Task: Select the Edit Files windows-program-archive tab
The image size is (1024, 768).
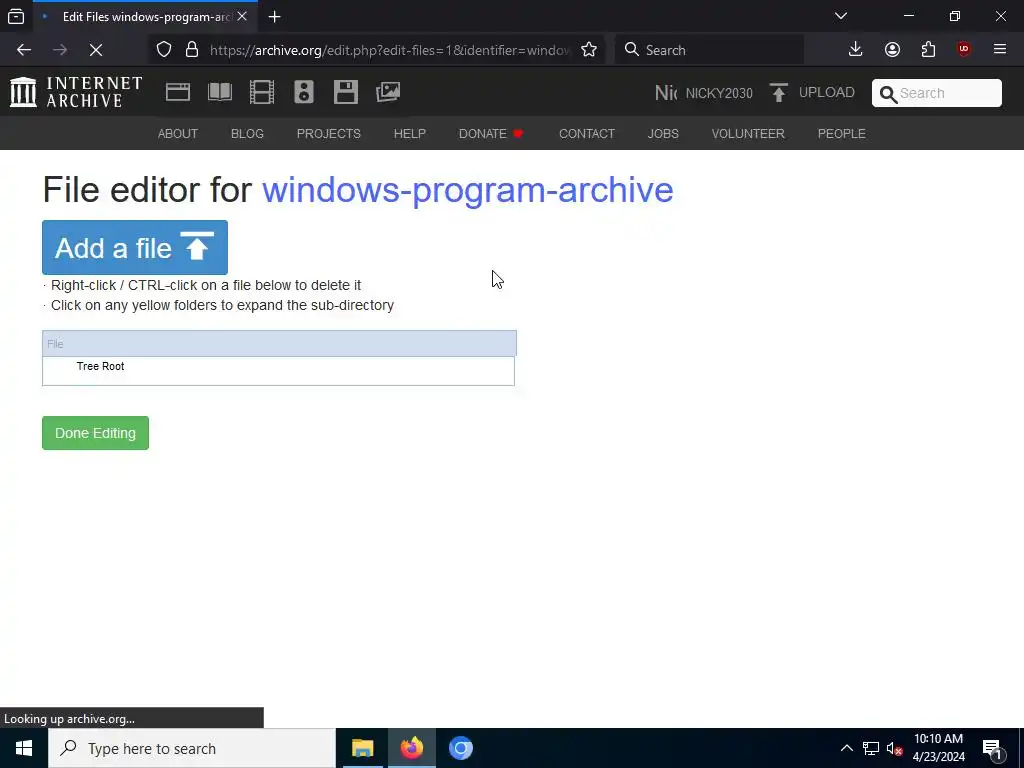Action: (144, 17)
